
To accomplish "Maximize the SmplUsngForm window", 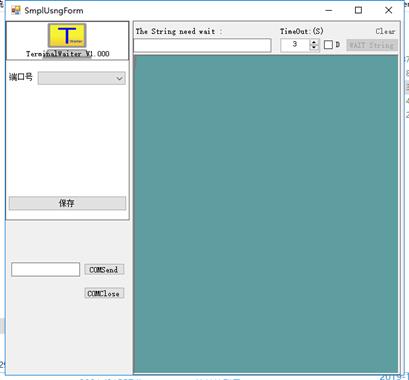I will (358, 10).
